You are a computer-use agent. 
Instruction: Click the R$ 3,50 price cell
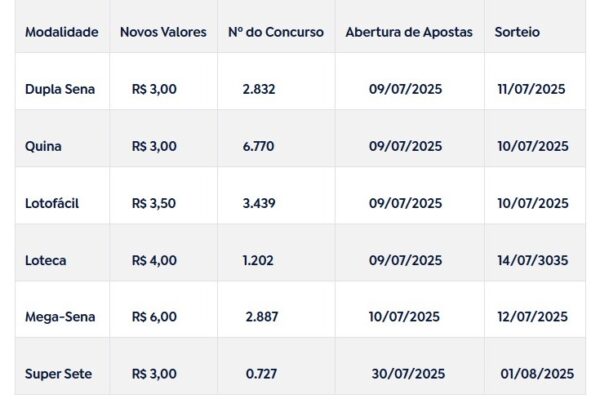pos(154,203)
